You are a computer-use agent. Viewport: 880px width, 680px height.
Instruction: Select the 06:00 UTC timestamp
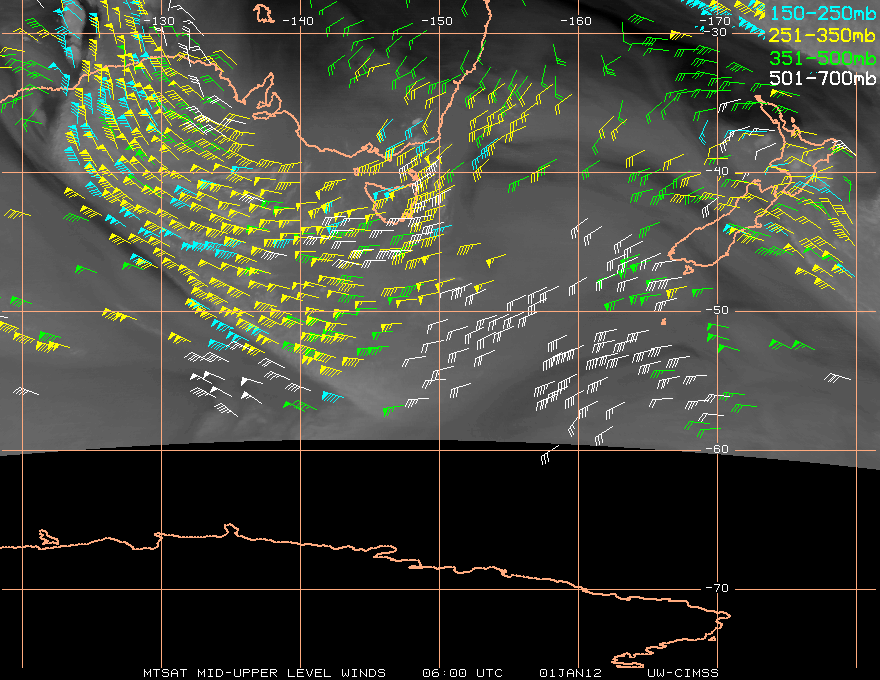pos(463,673)
